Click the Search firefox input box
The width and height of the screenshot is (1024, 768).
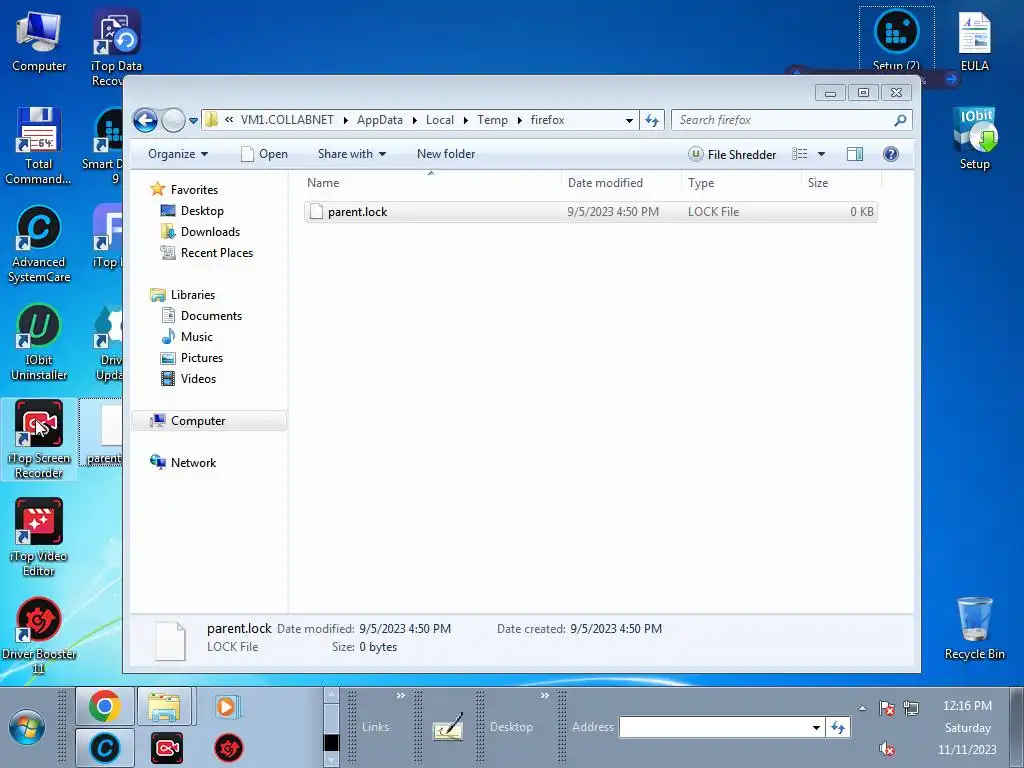click(x=782, y=120)
